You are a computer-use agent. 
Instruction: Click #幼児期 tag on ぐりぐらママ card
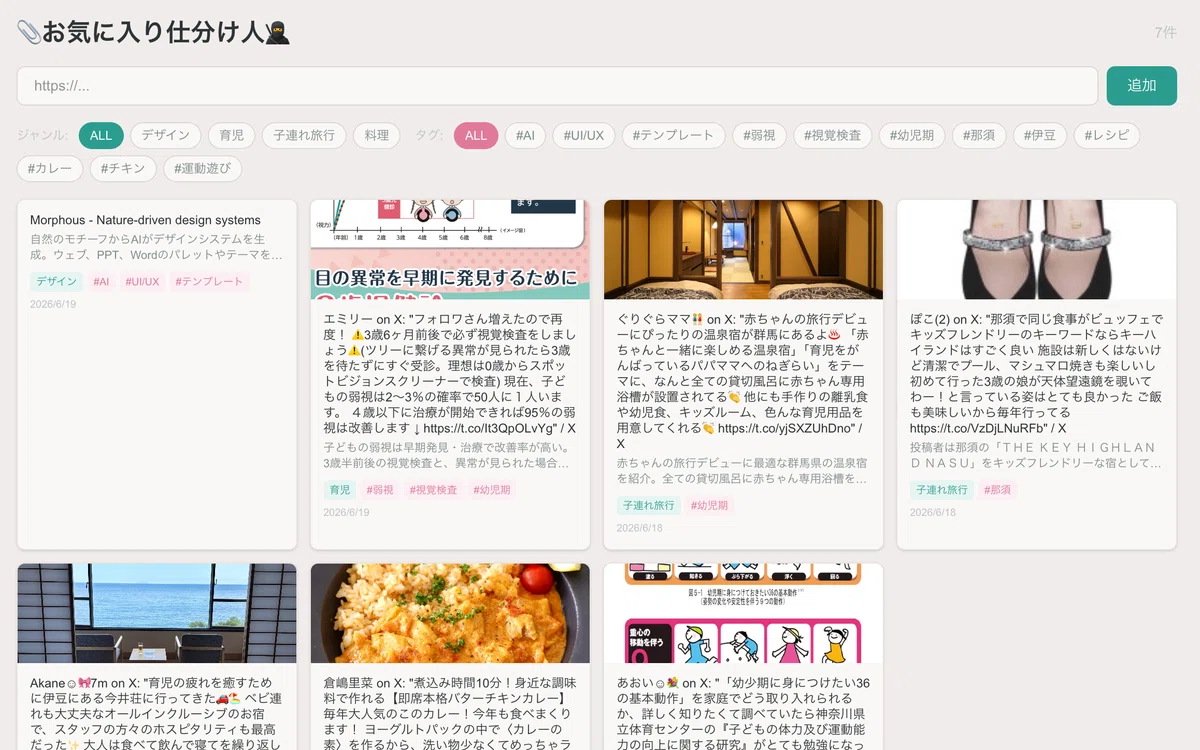tap(709, 506)
